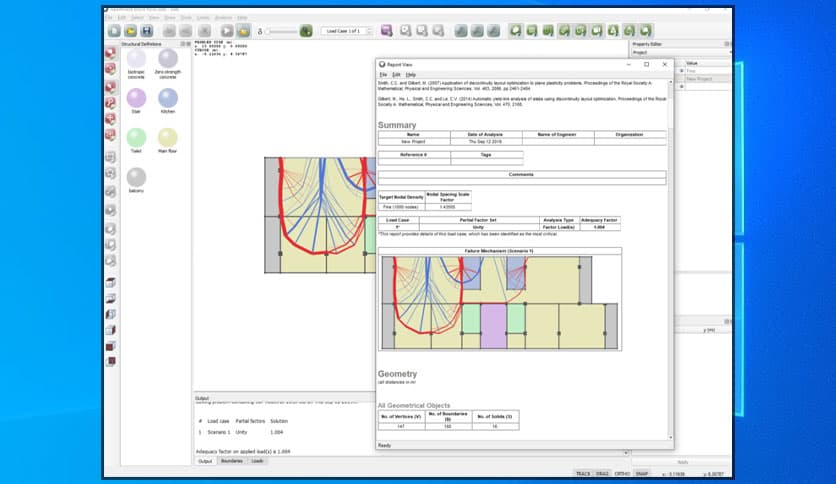Viewport: 836px width, 484px height.
Task: Select the Zero strength concrete material sphere
Action: (x=168, y=59)
